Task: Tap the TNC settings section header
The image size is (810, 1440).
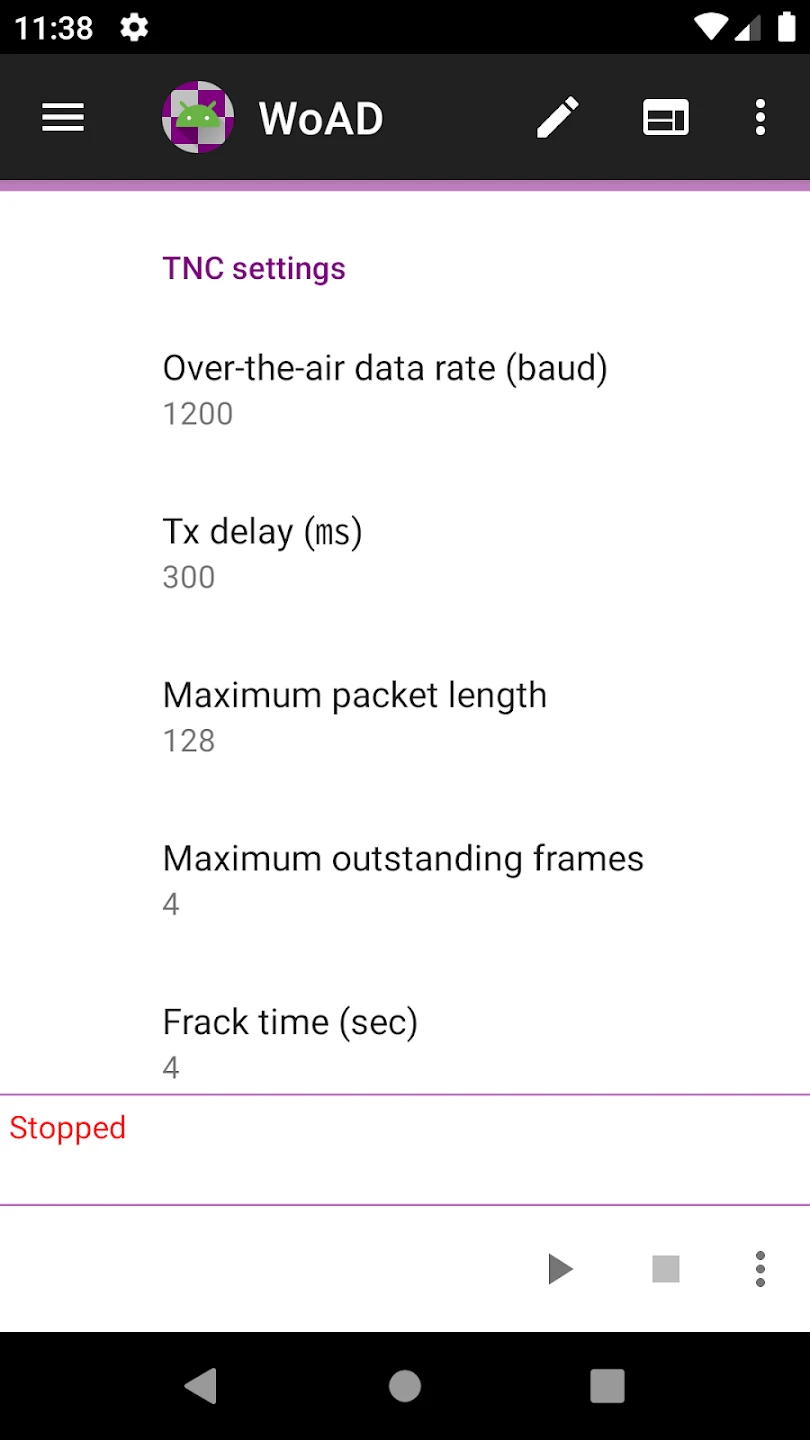Action: click(254, 268)
